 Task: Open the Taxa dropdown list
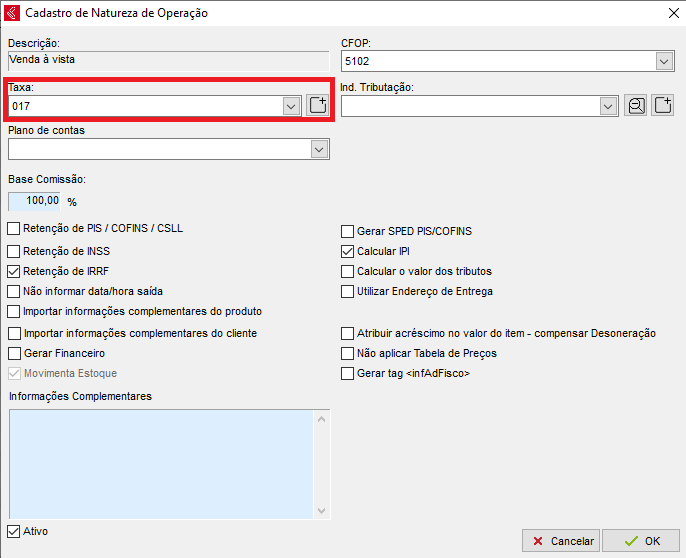pos(291,106)
